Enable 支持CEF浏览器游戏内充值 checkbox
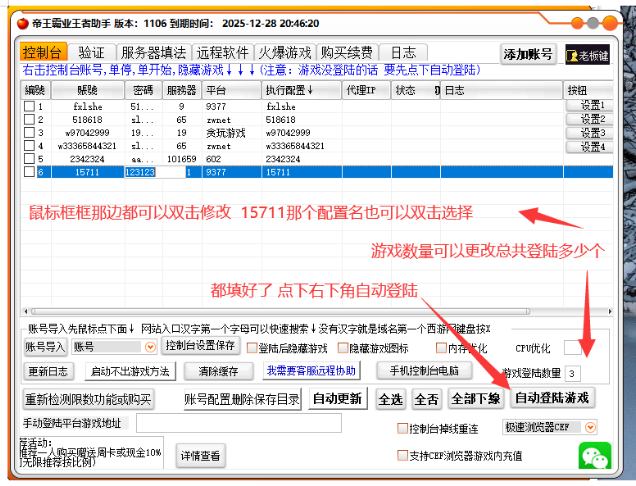Image resolution: width=636 pixels, height=486 pixels. tap(402, 455)
